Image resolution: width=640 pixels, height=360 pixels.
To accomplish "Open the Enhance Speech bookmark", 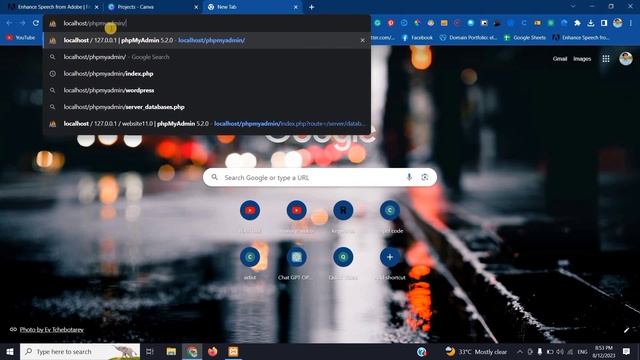I will pos(581,38).
